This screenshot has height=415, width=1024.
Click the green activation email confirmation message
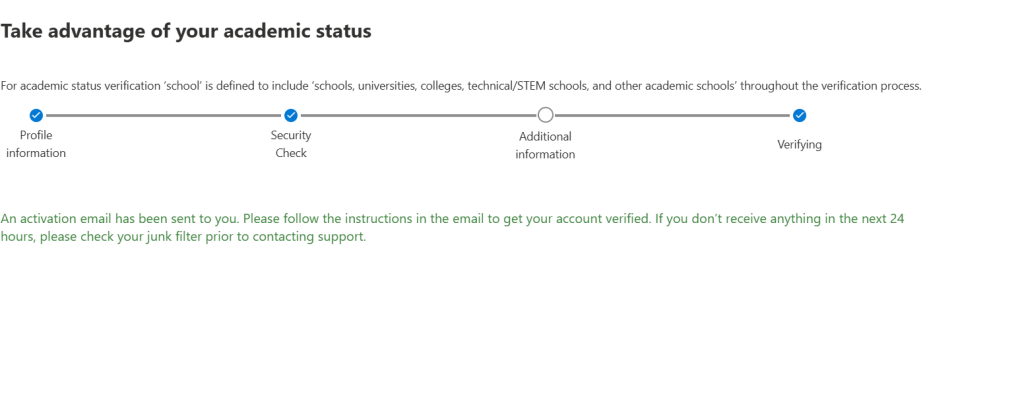pos(452,227)
